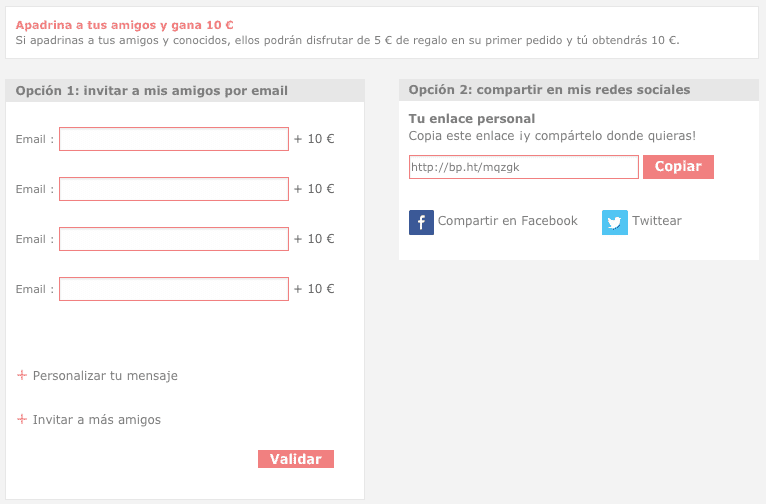Click the Twitter bird icon
The width and height of the screenshot is (766, 504).
point(614,222)
